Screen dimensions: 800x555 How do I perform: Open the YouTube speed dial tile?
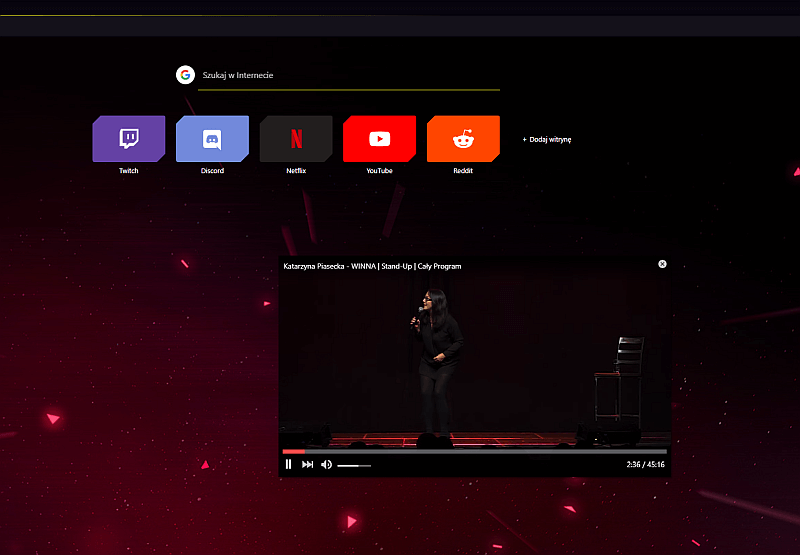tap(380, 139)
